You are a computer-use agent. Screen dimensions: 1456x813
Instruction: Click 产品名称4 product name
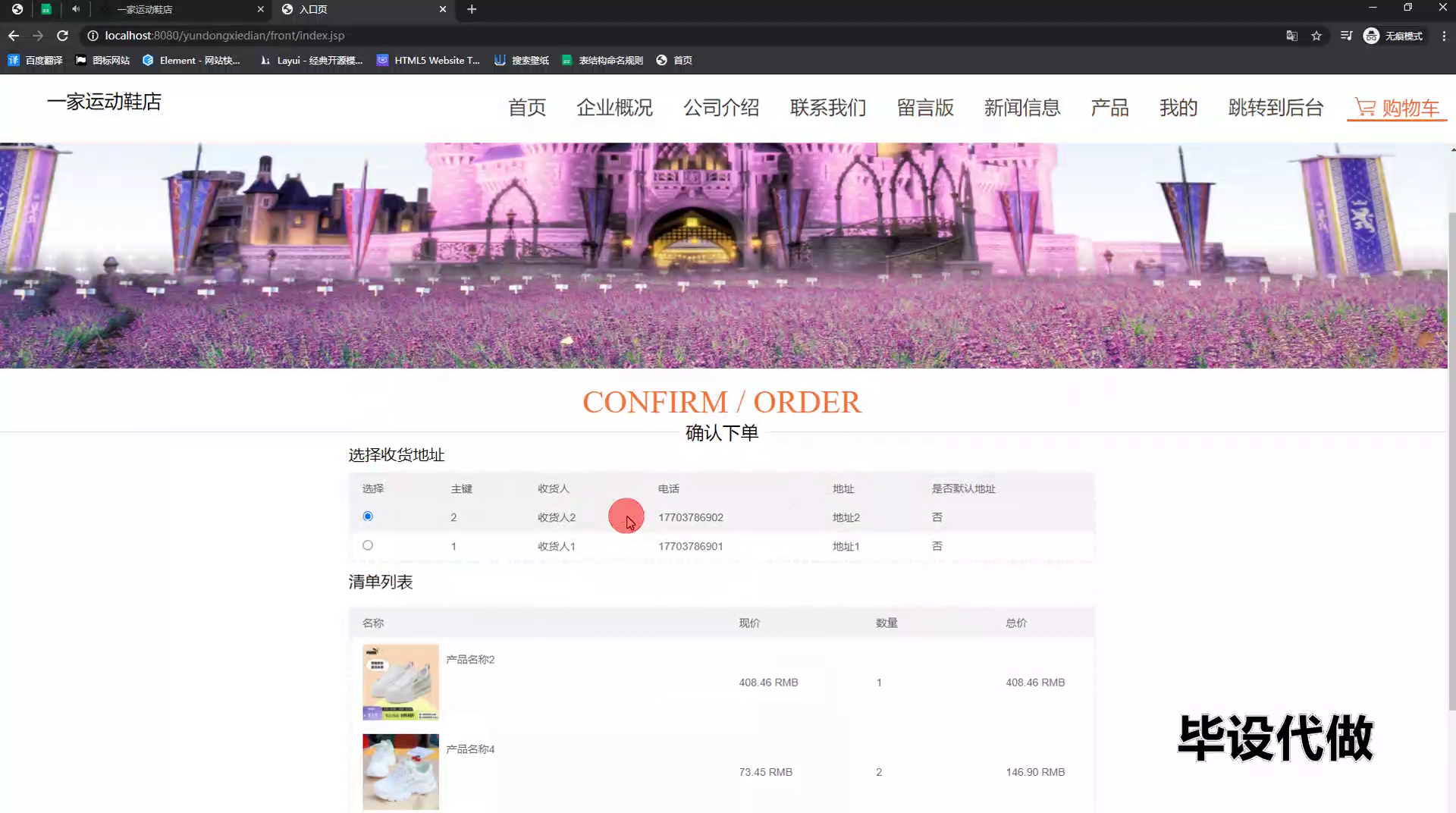pos(470,749)
